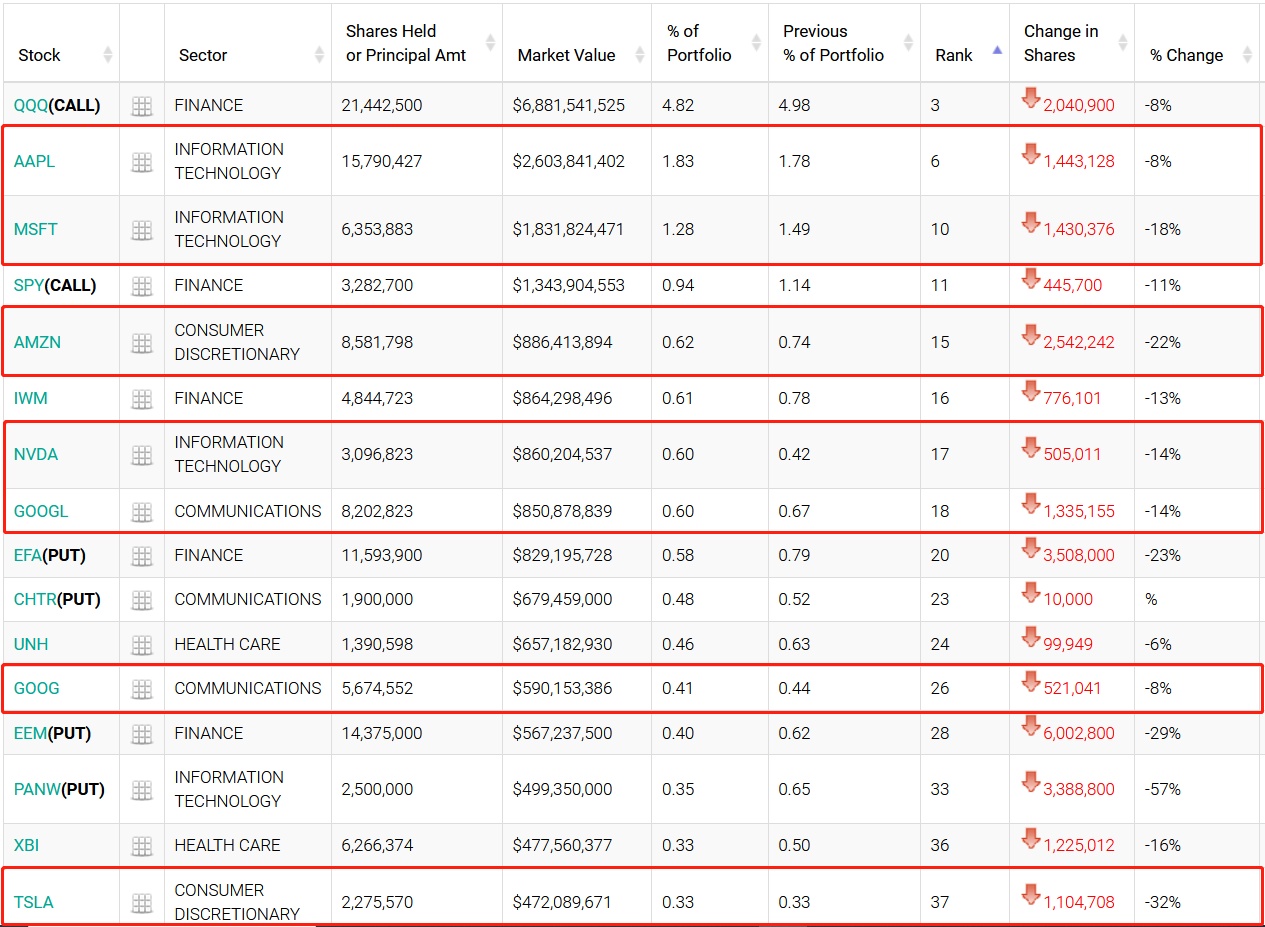This screenshot has height=927, width=1265.
Task: Open the MSFT ticker link
Action: click(36, 229)
